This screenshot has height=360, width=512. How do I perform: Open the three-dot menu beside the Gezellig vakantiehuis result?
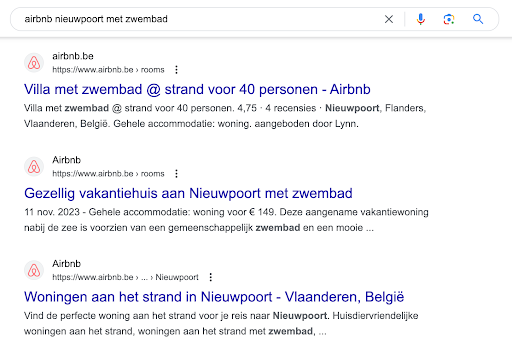pyautogui.click(x=176, y=174)
